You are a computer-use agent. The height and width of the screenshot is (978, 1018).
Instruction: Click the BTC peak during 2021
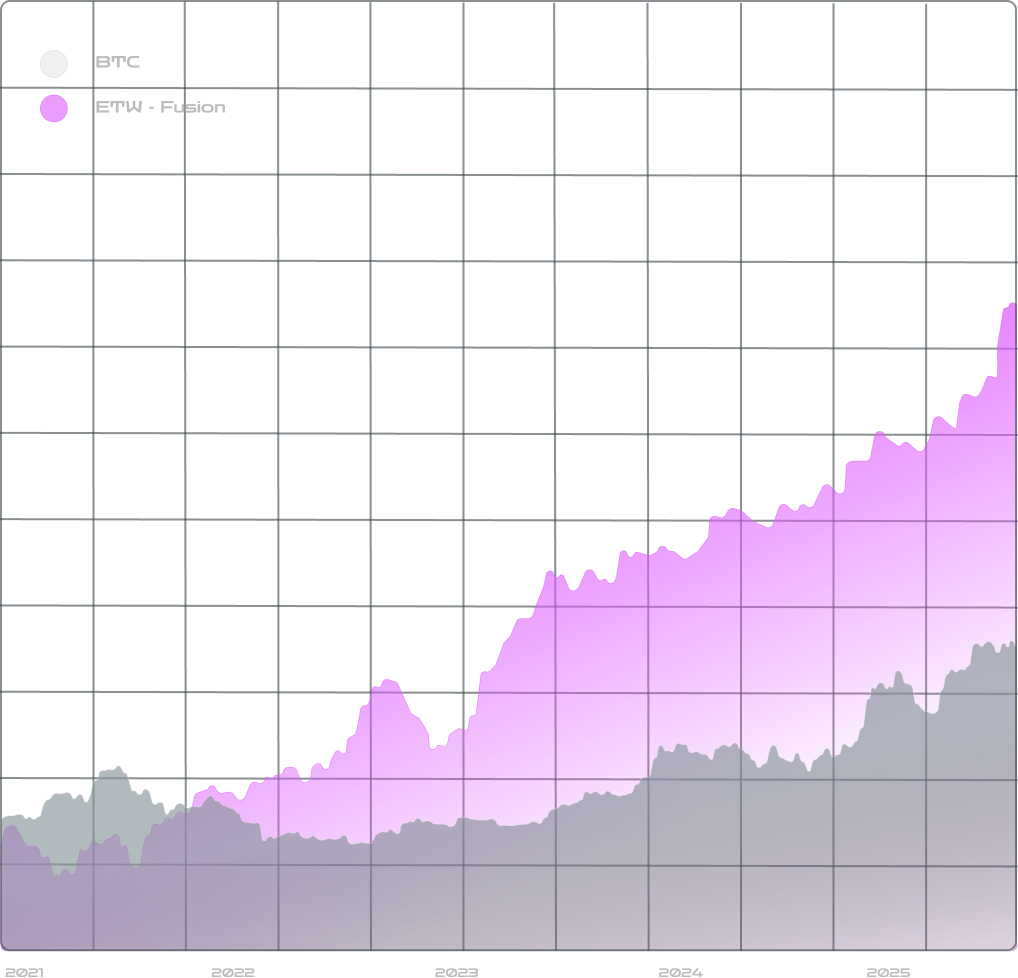(x=118, y=768)
